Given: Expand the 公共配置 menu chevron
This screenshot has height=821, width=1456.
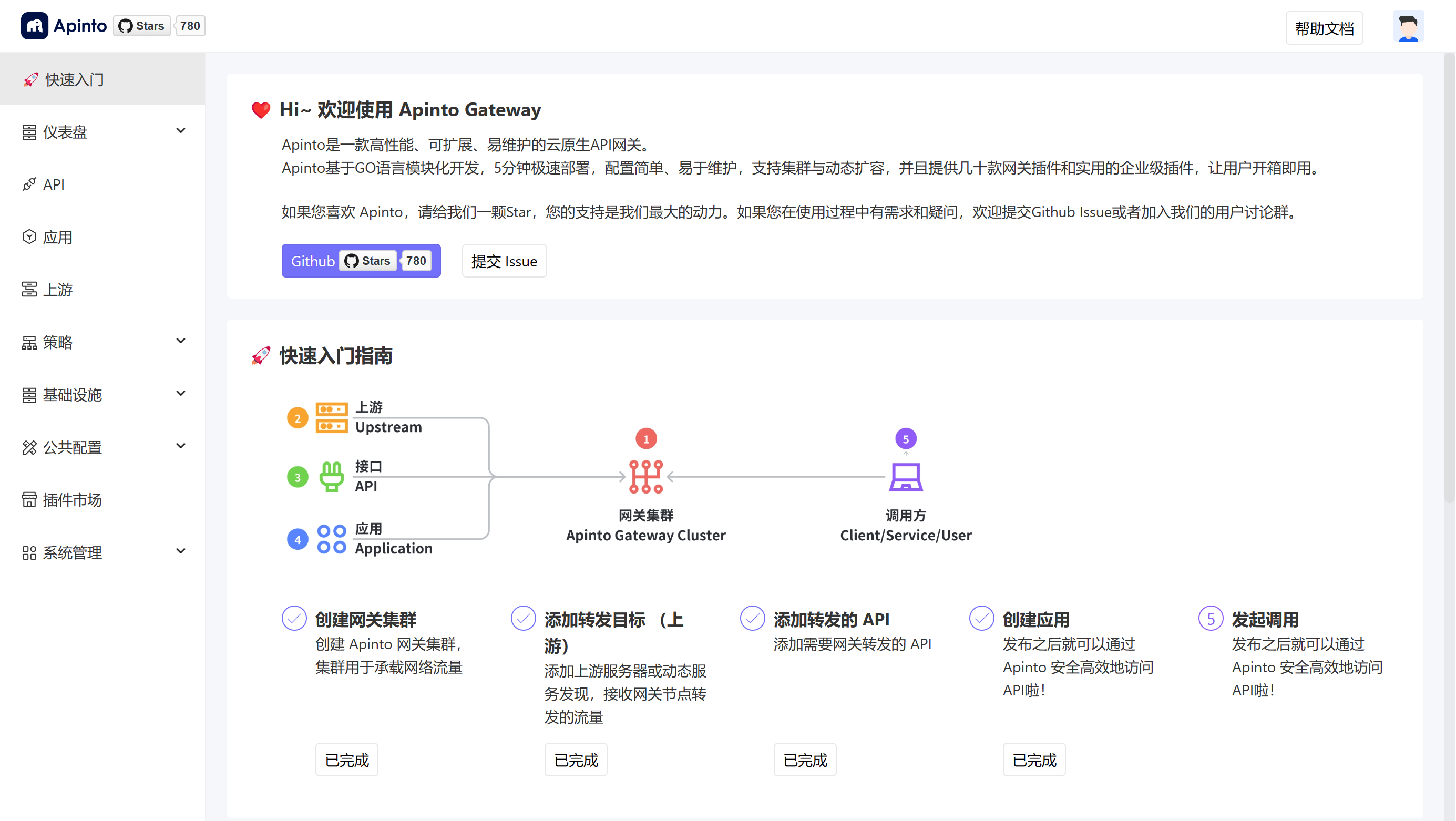Looking at the screenshot, I should click(x=181, y=446).
